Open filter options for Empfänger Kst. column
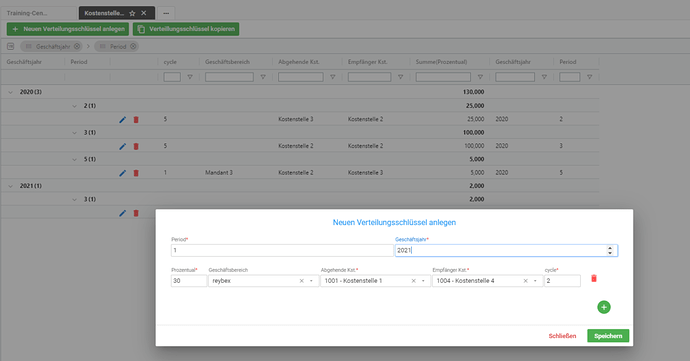690x361 pixels. (400, 77)
